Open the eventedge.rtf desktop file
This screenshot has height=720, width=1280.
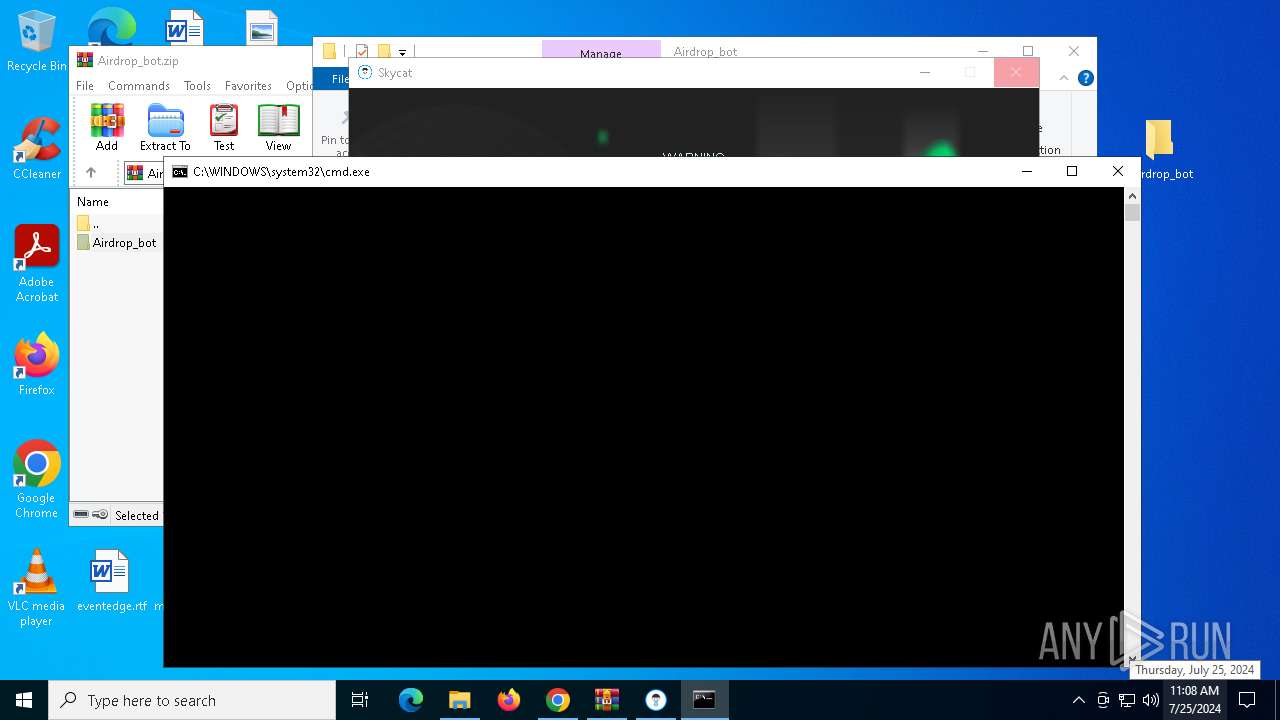pyautogui.click(x=111, y=581)
